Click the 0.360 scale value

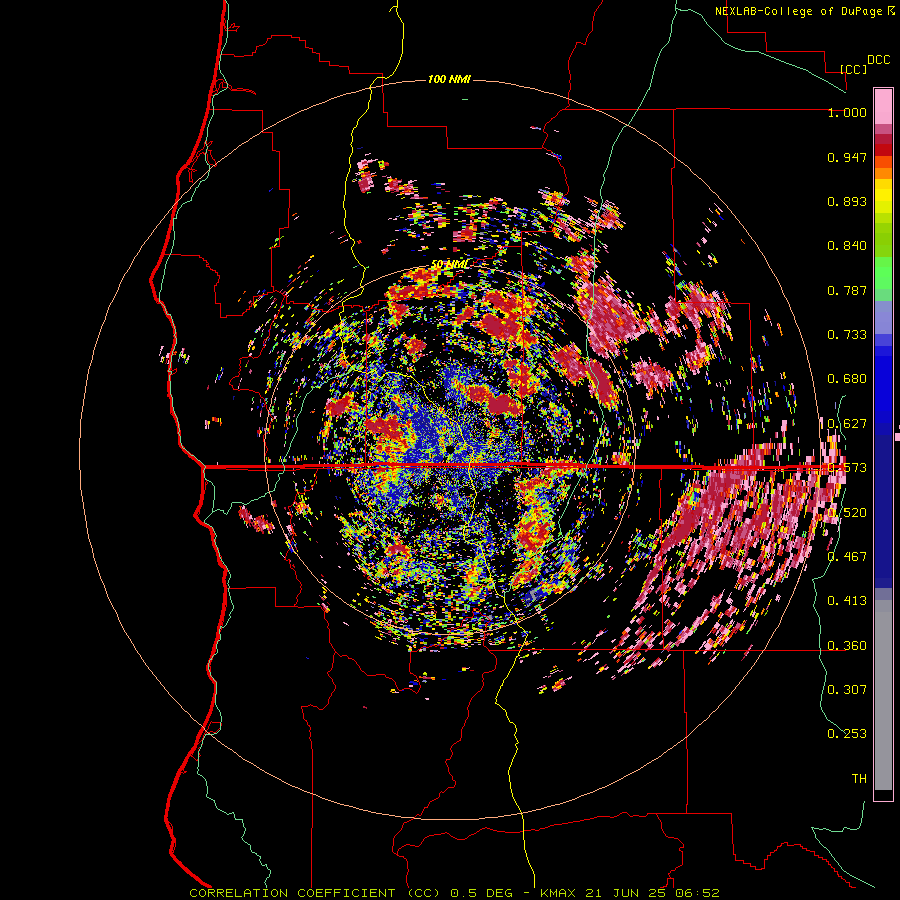tap(847, 645)
